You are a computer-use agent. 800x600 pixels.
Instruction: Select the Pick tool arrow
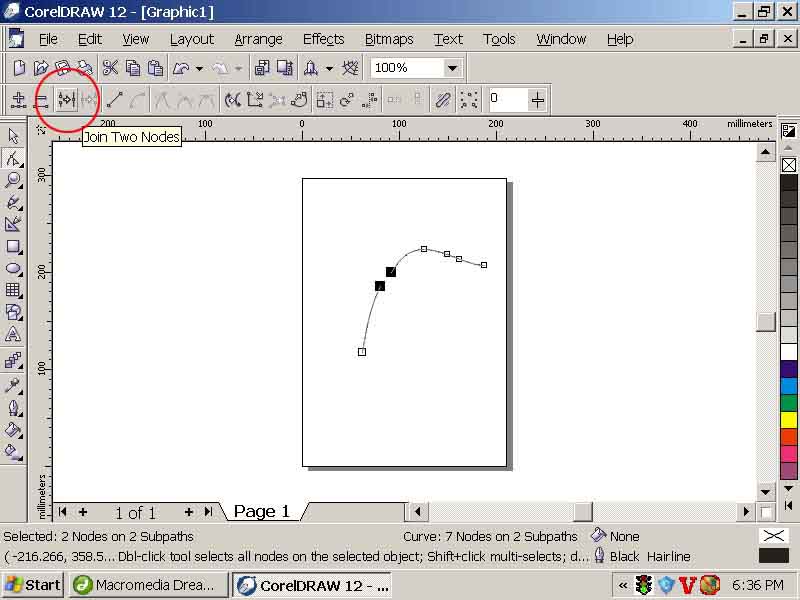click(13, 136)
